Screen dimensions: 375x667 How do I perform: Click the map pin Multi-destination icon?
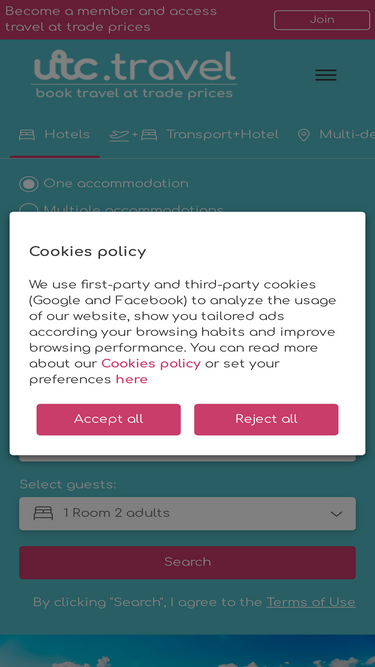(304, 135)
